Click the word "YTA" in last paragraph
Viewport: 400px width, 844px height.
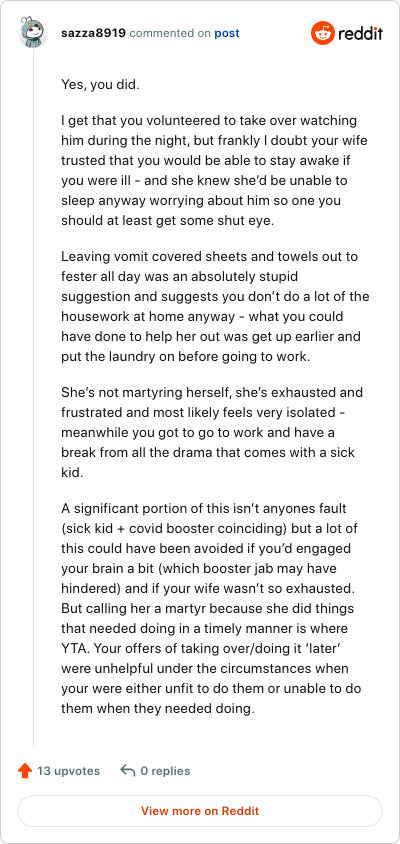point(73,648)
